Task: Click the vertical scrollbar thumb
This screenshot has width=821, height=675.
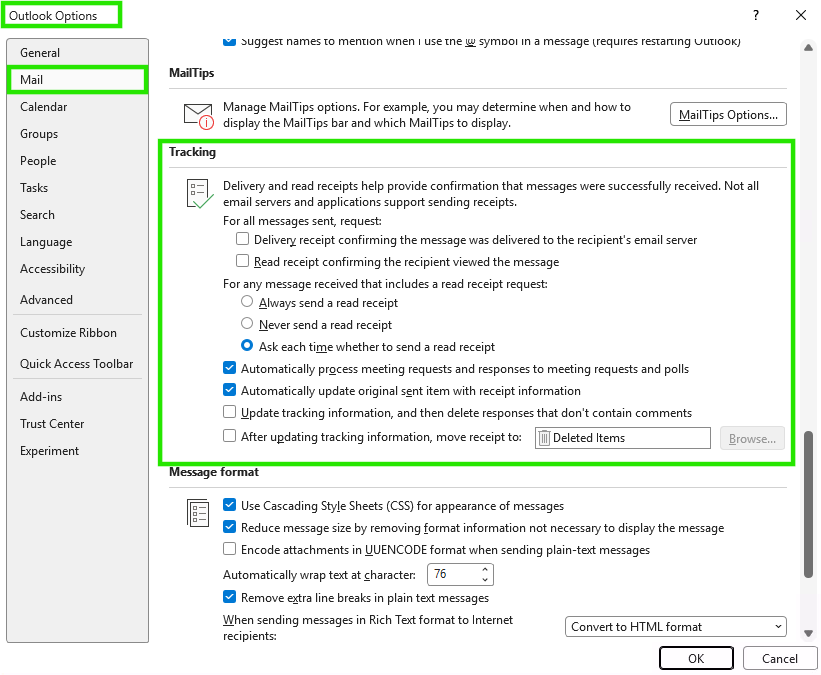Action: (808, 504)
